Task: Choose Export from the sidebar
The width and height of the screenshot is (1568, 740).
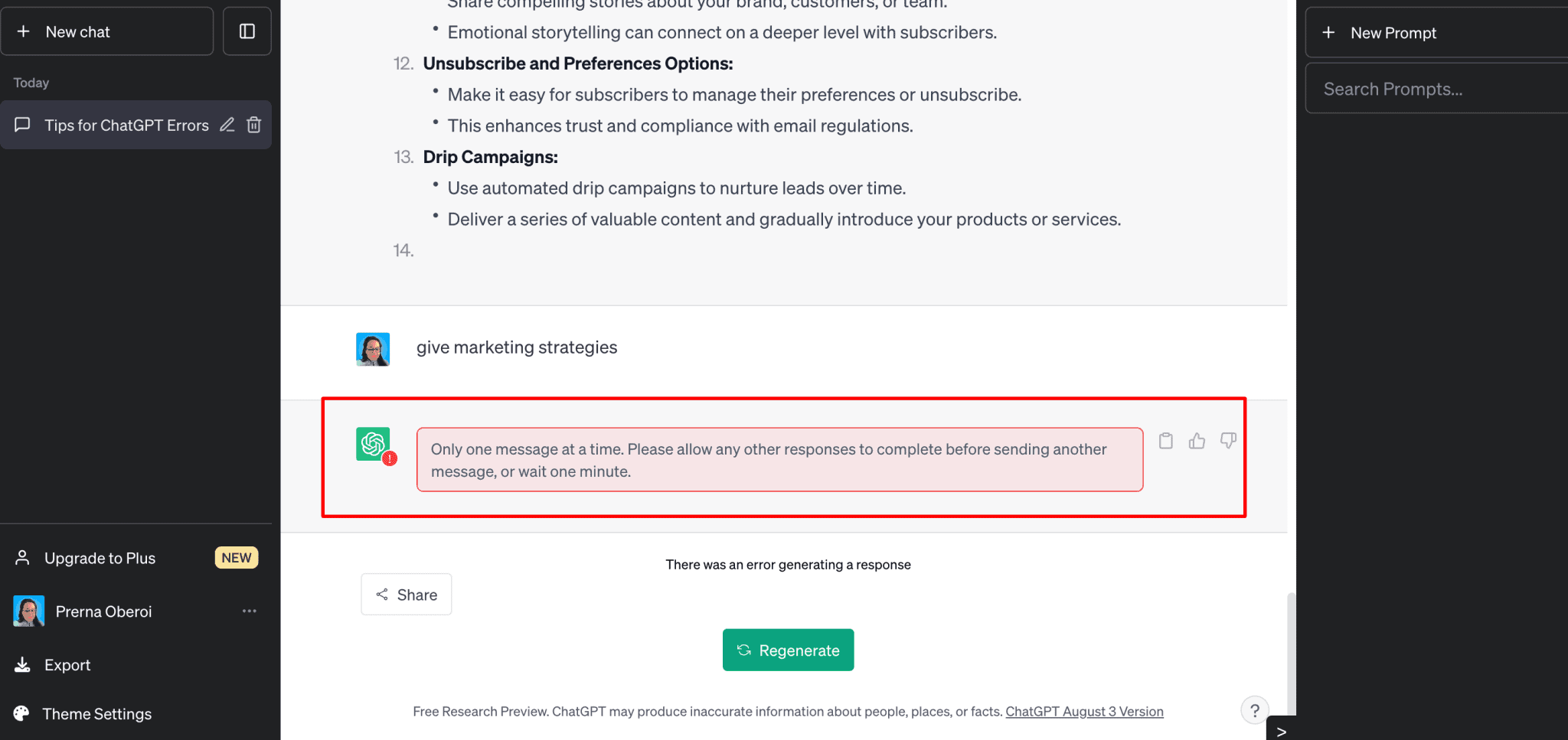Action: coord(67,665)
